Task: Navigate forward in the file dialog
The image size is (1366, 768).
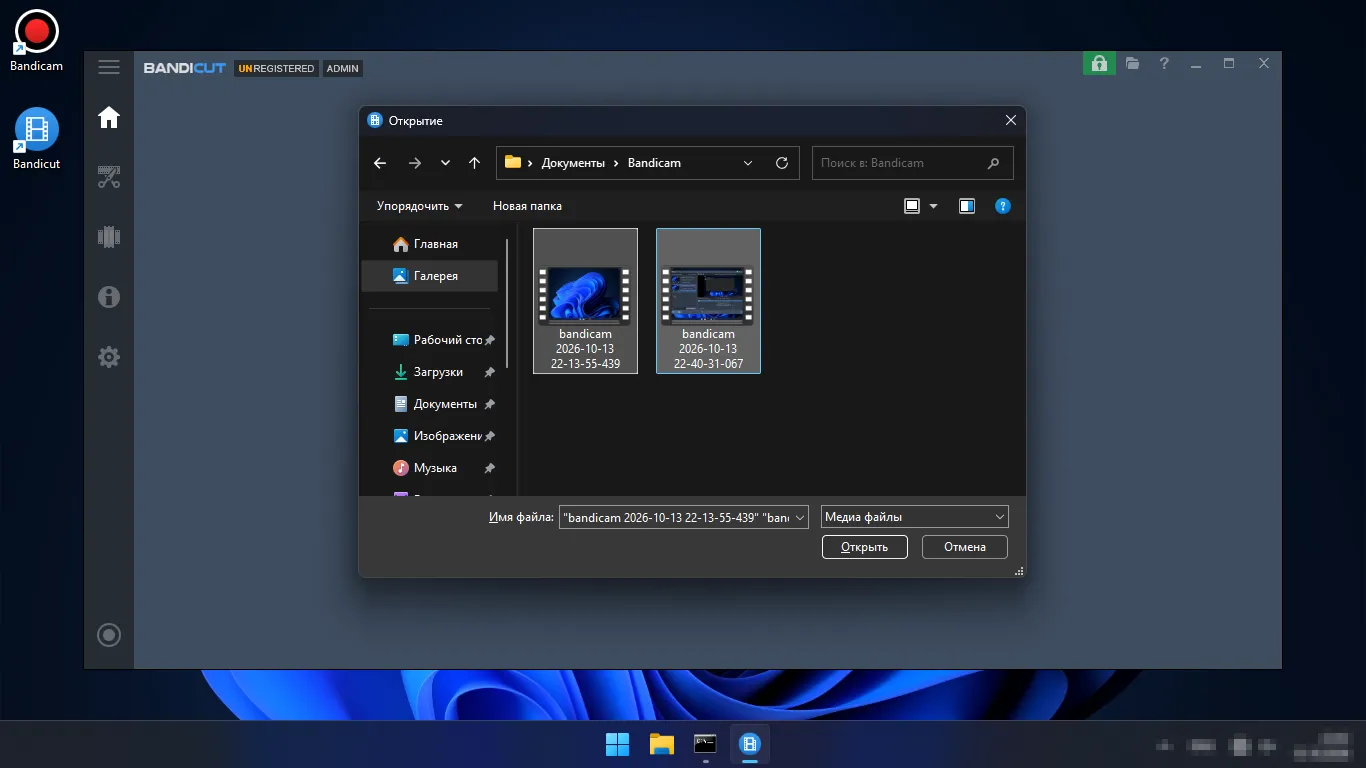Action: pyautogui.click(x=415, y=163)
